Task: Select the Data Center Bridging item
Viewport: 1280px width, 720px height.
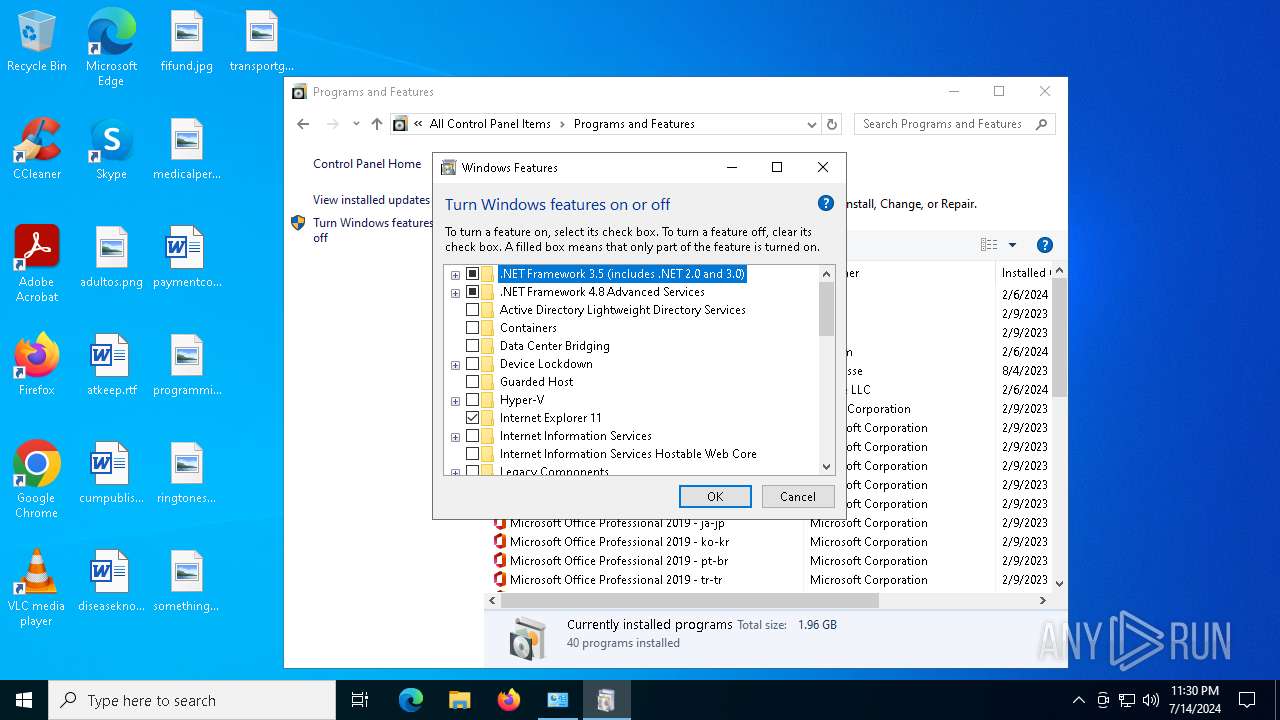Action: [554, 346]
